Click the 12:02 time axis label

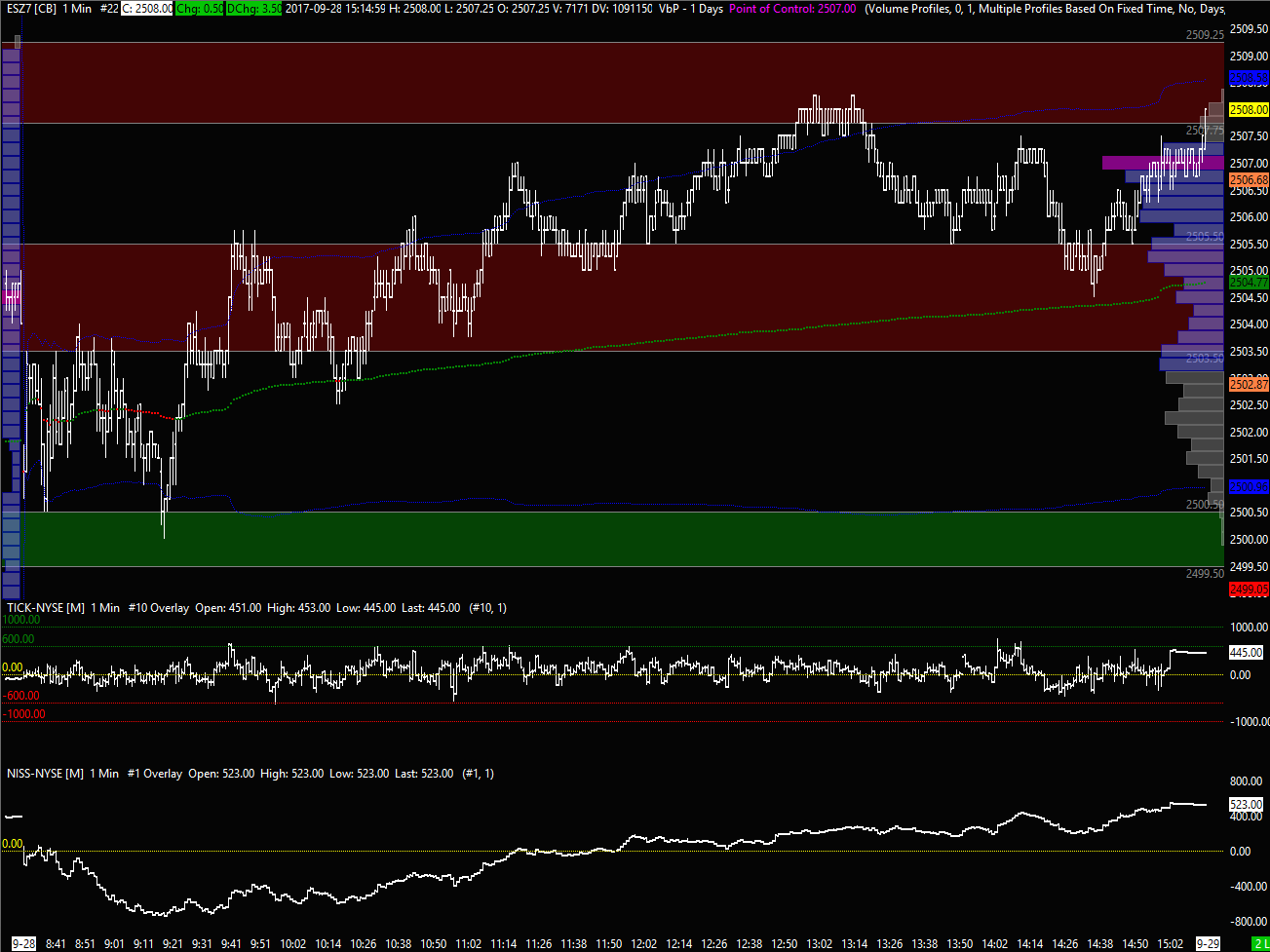(x=644, y=943)
